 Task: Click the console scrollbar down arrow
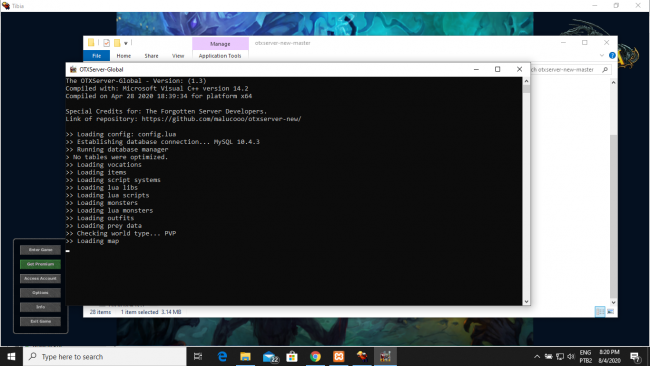pyautogui.click(x=526, y=302)
